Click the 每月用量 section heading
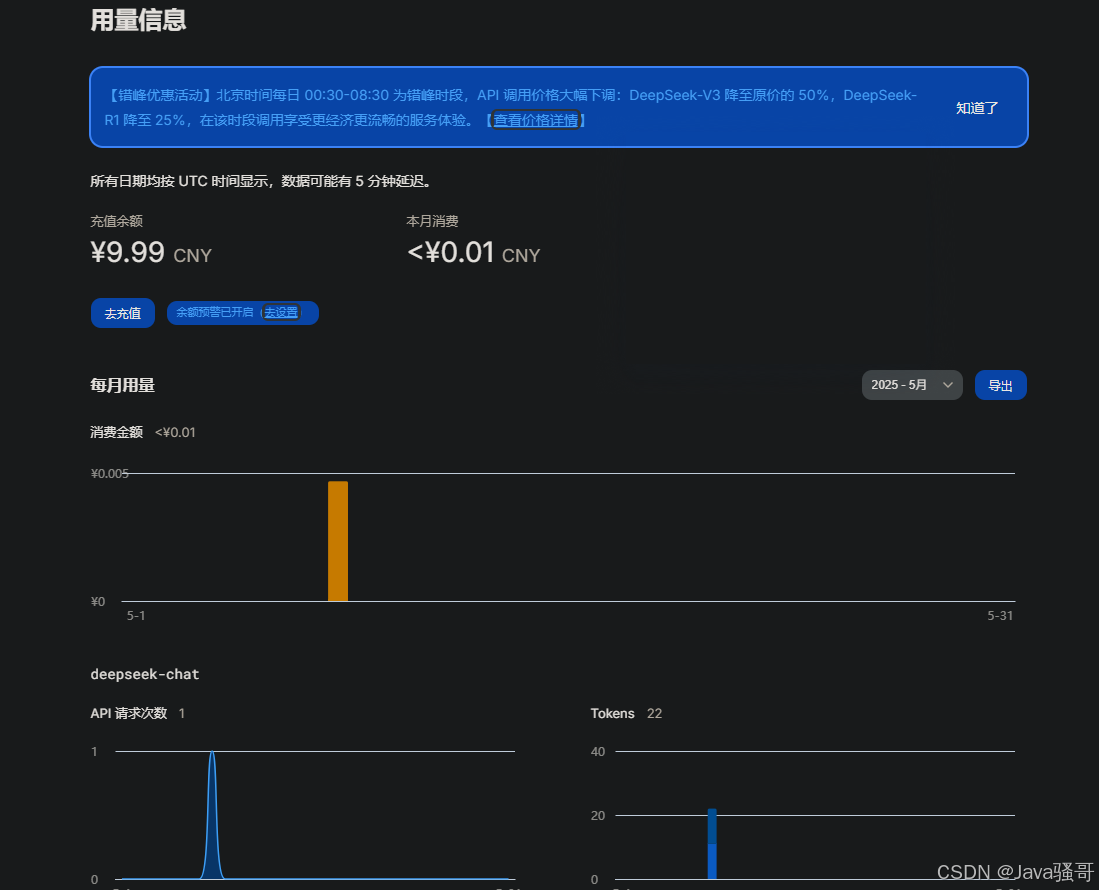 (x=123, y=385)
